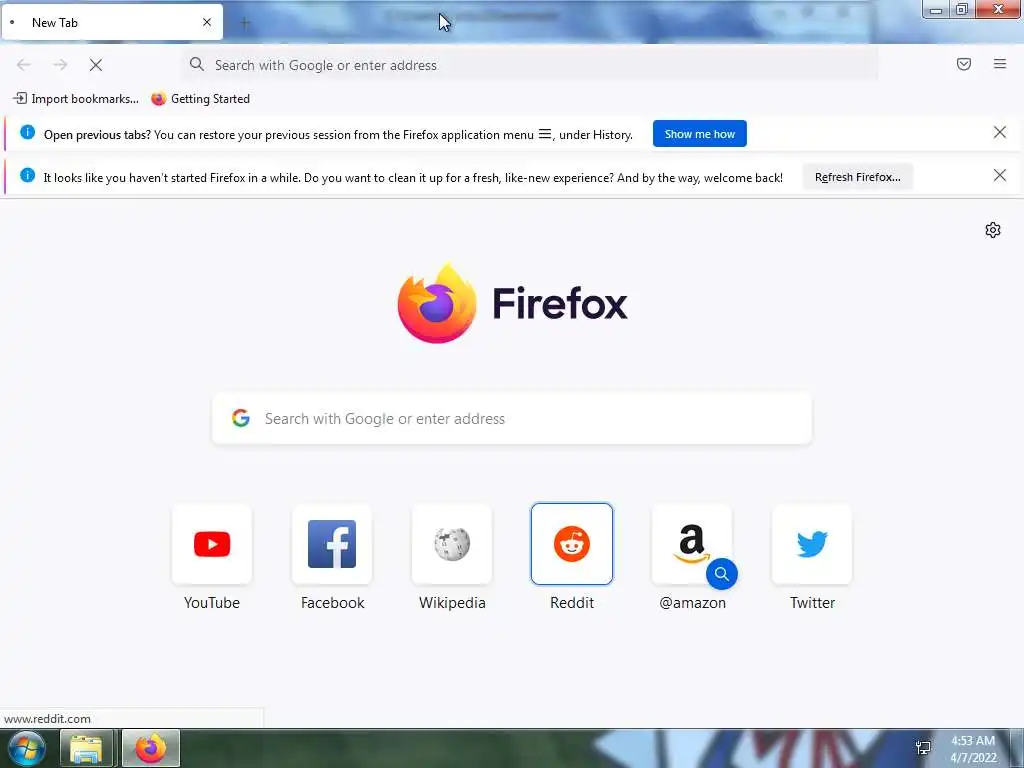Select the New Tab tab
Viewport: 1024px width, 768px height.
[112, 22]
